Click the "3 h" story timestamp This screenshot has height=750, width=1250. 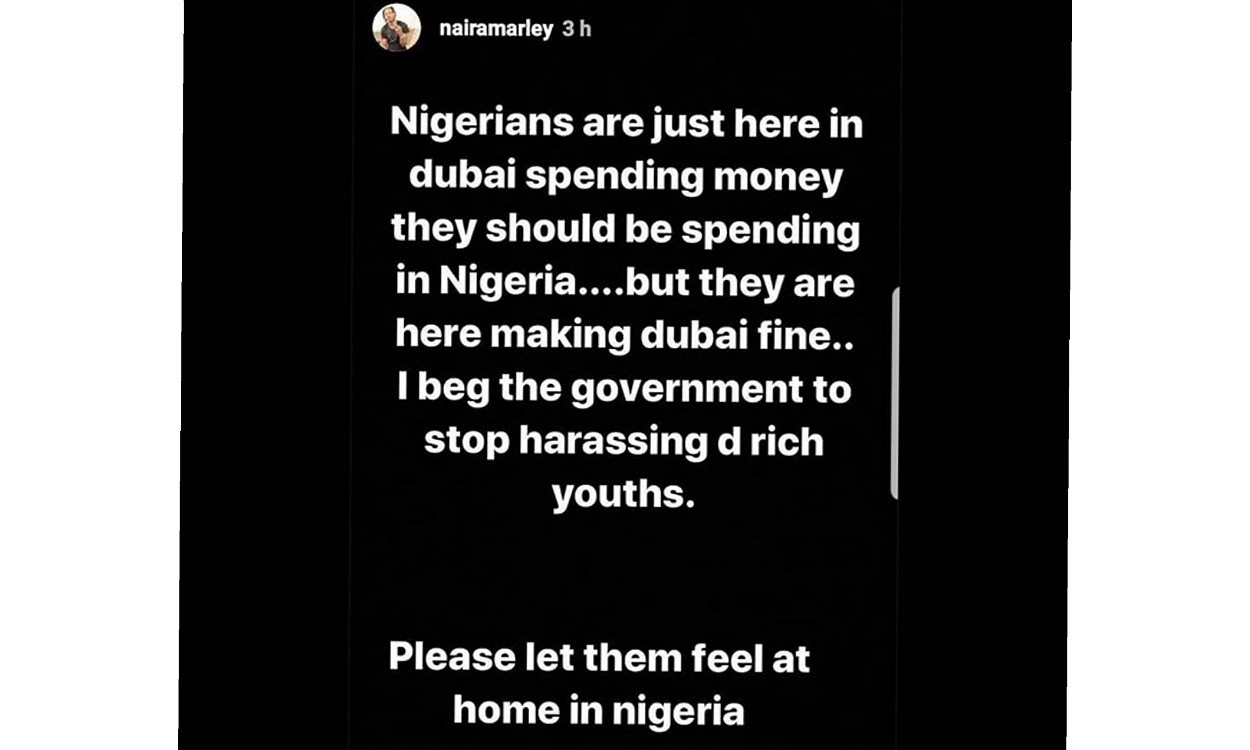click(577, 29)
